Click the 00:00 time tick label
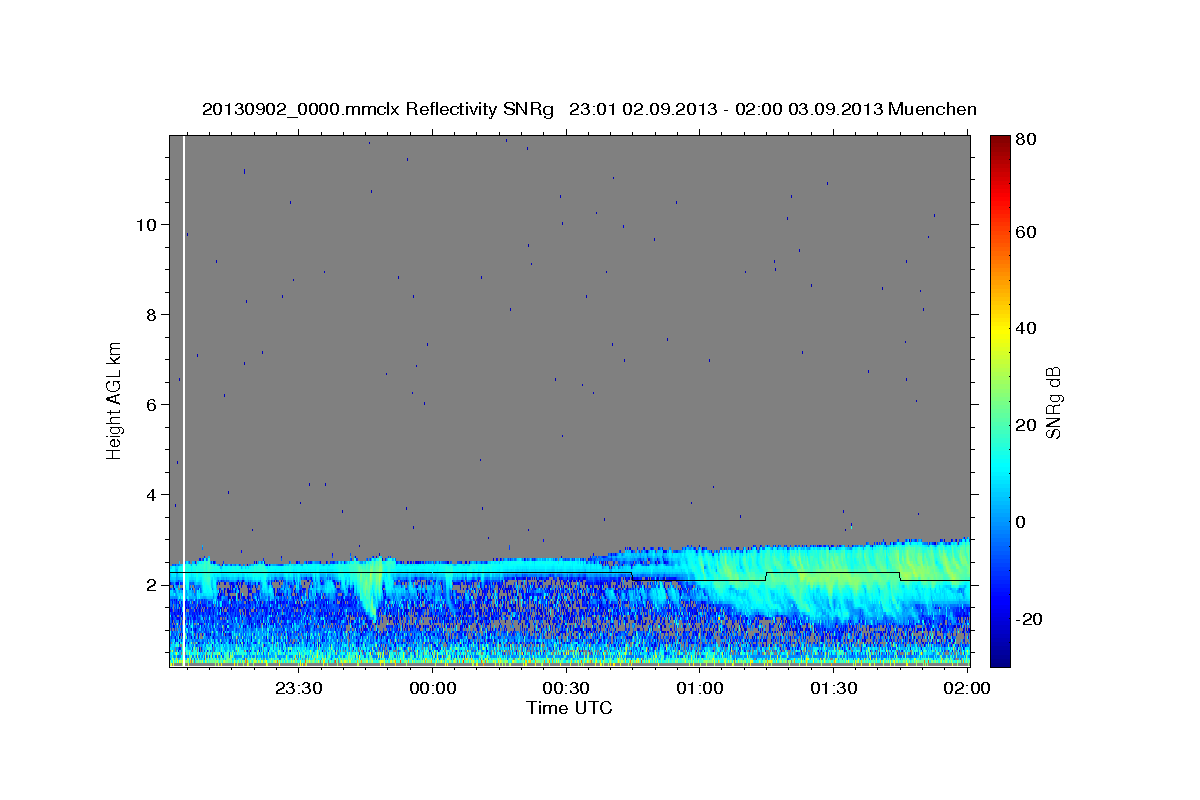1200x800 pixels. [x=433, y=689]
